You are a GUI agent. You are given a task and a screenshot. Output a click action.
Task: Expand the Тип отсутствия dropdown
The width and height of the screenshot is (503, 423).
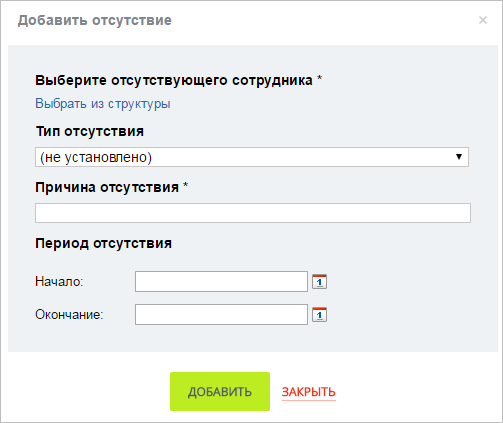point(252,157)
